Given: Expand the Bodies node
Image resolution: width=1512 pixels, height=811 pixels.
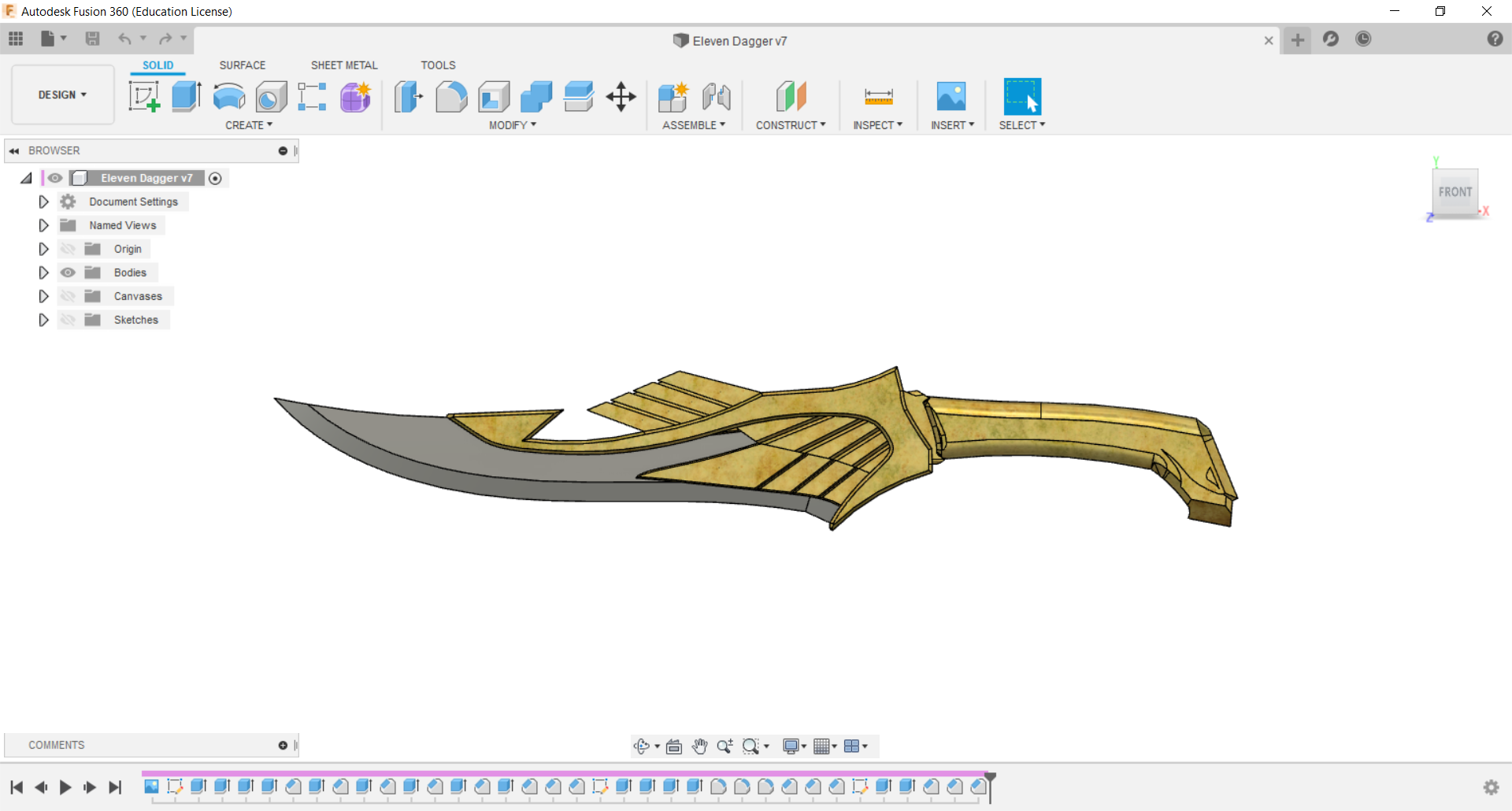Looking at the screenshot, I should pos(43,272).
